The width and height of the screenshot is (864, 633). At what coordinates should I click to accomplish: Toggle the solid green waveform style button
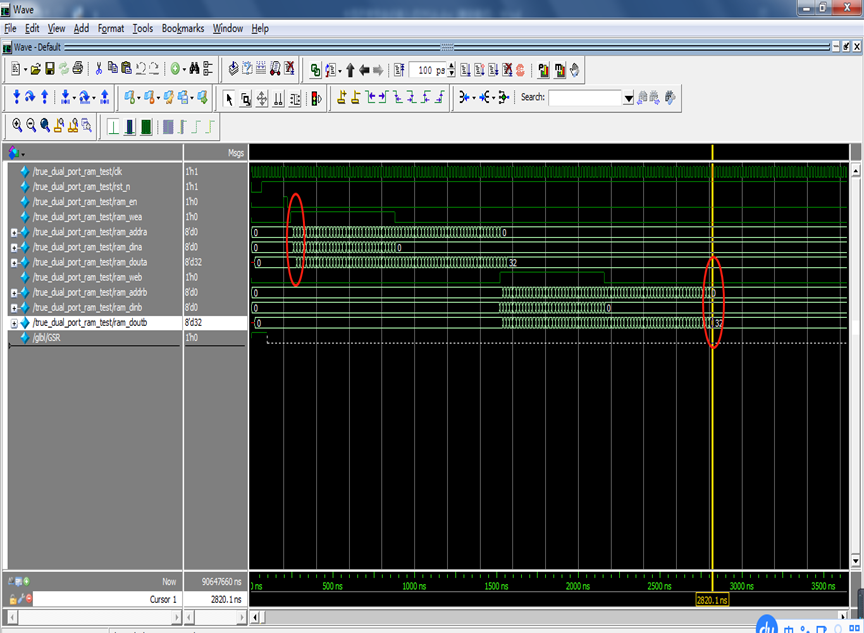pos(146,127)
